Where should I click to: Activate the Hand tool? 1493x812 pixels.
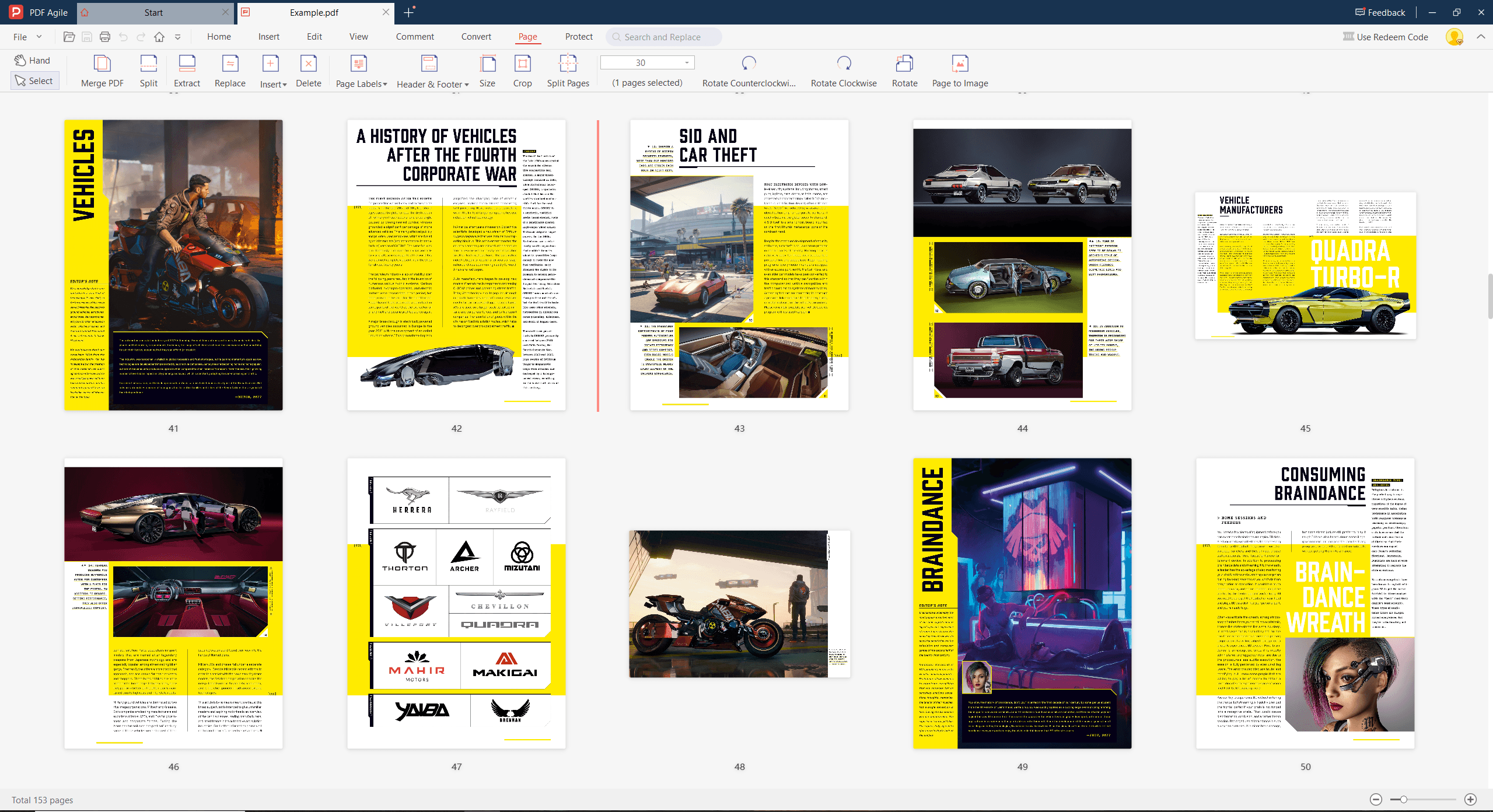[x=33, y=60]
